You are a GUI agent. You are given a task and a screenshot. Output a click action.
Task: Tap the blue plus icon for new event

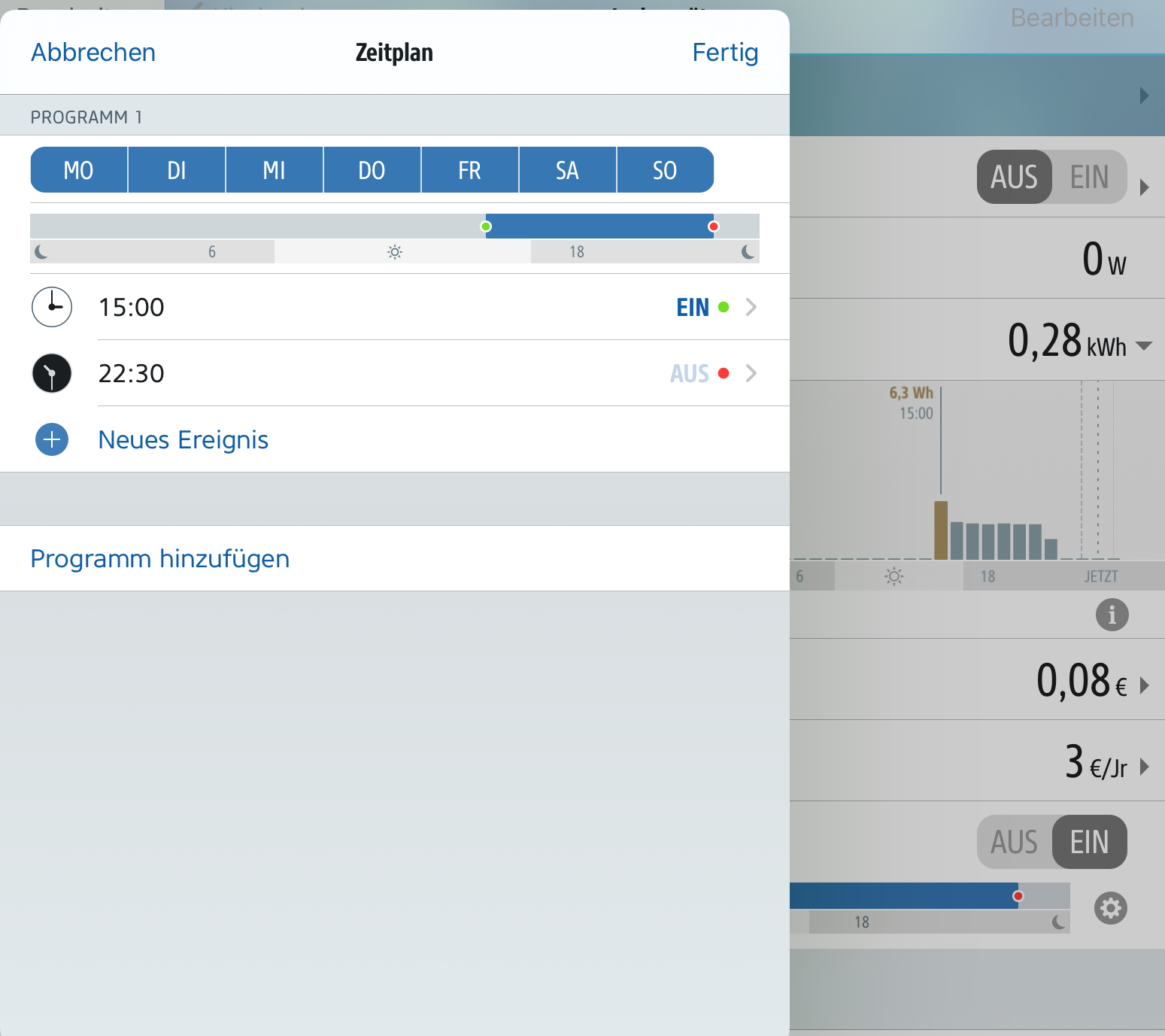(x=52, y=439)
